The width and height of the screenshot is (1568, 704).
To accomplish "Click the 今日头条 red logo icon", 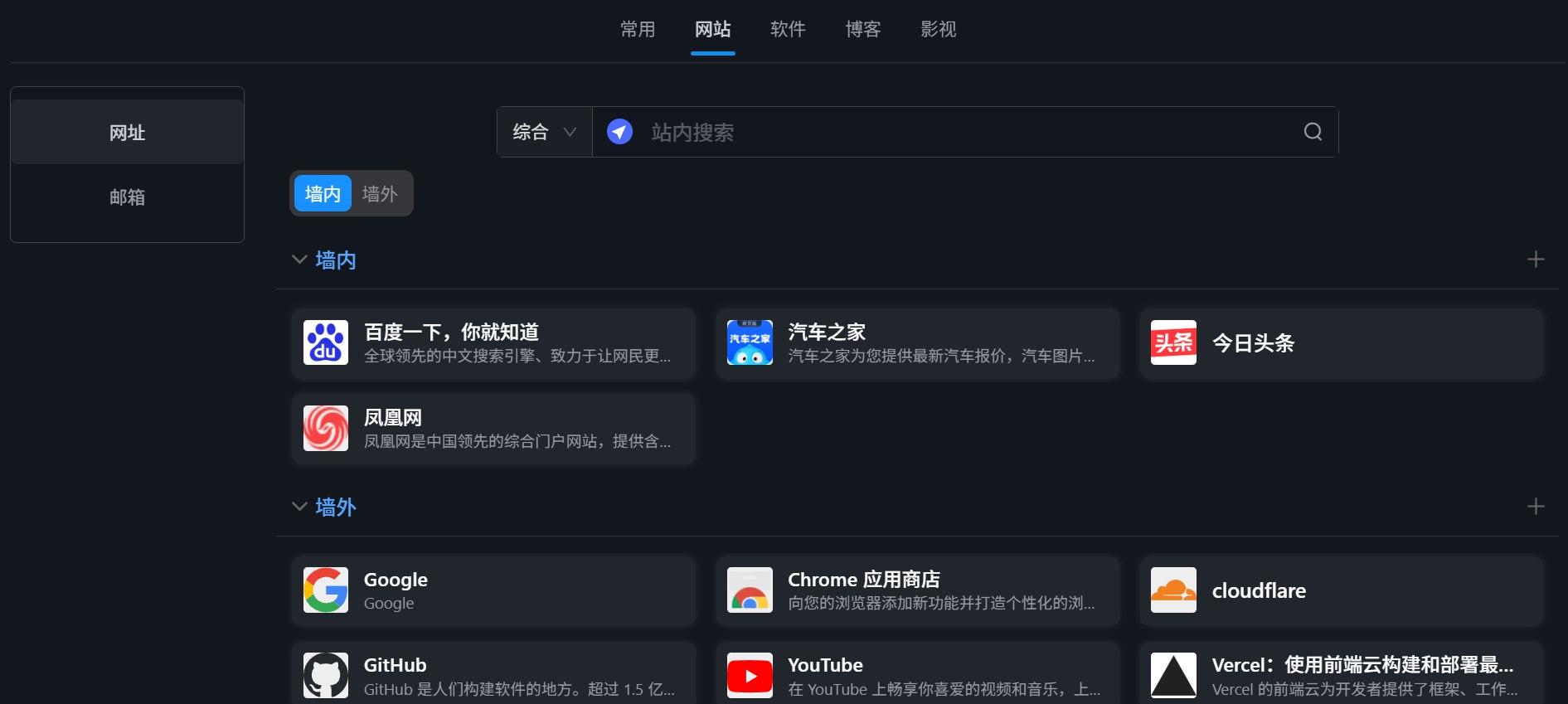I will coord(1173,342).
